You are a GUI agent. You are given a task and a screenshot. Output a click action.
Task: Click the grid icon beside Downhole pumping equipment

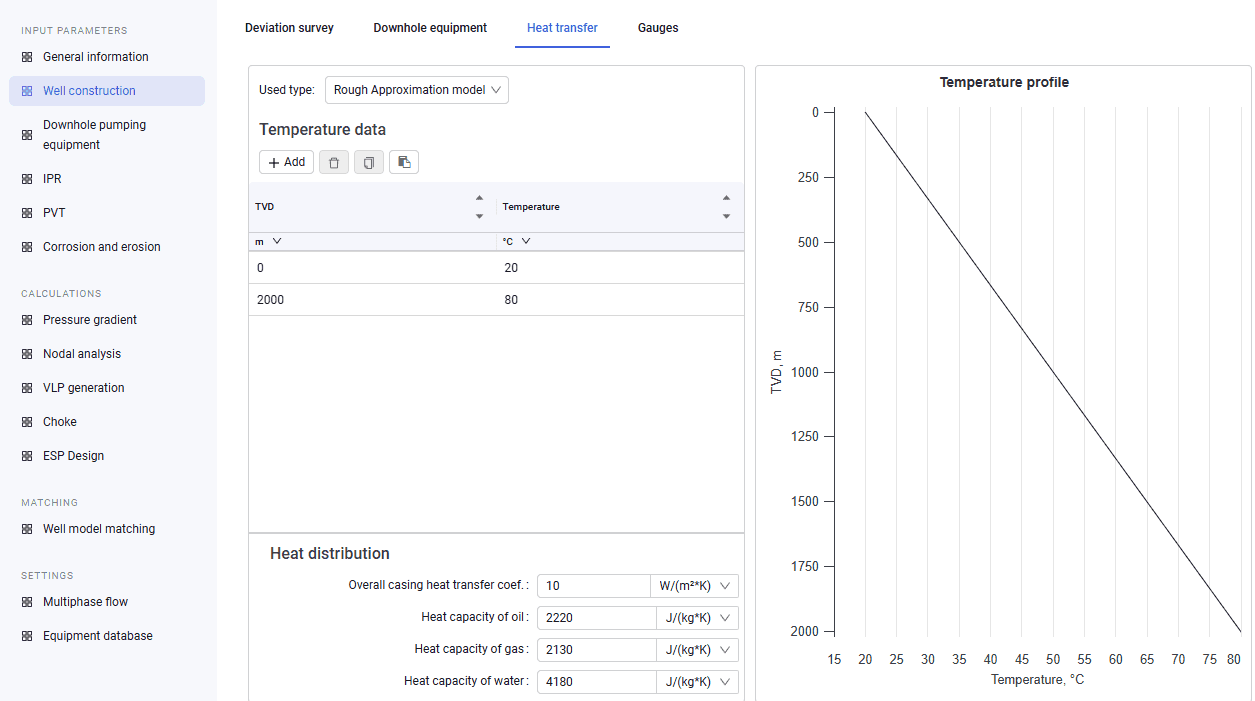[x=27, y=135]
